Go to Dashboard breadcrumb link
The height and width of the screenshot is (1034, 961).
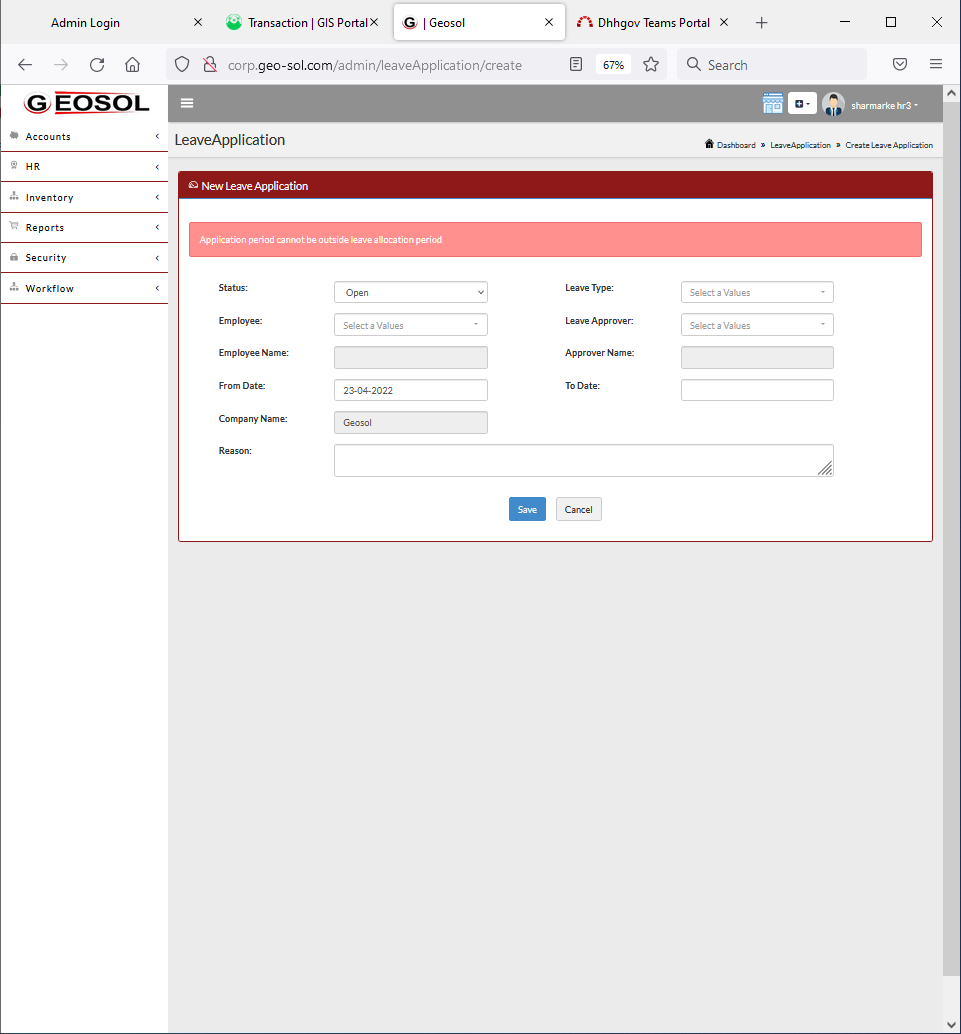[736, 145]
